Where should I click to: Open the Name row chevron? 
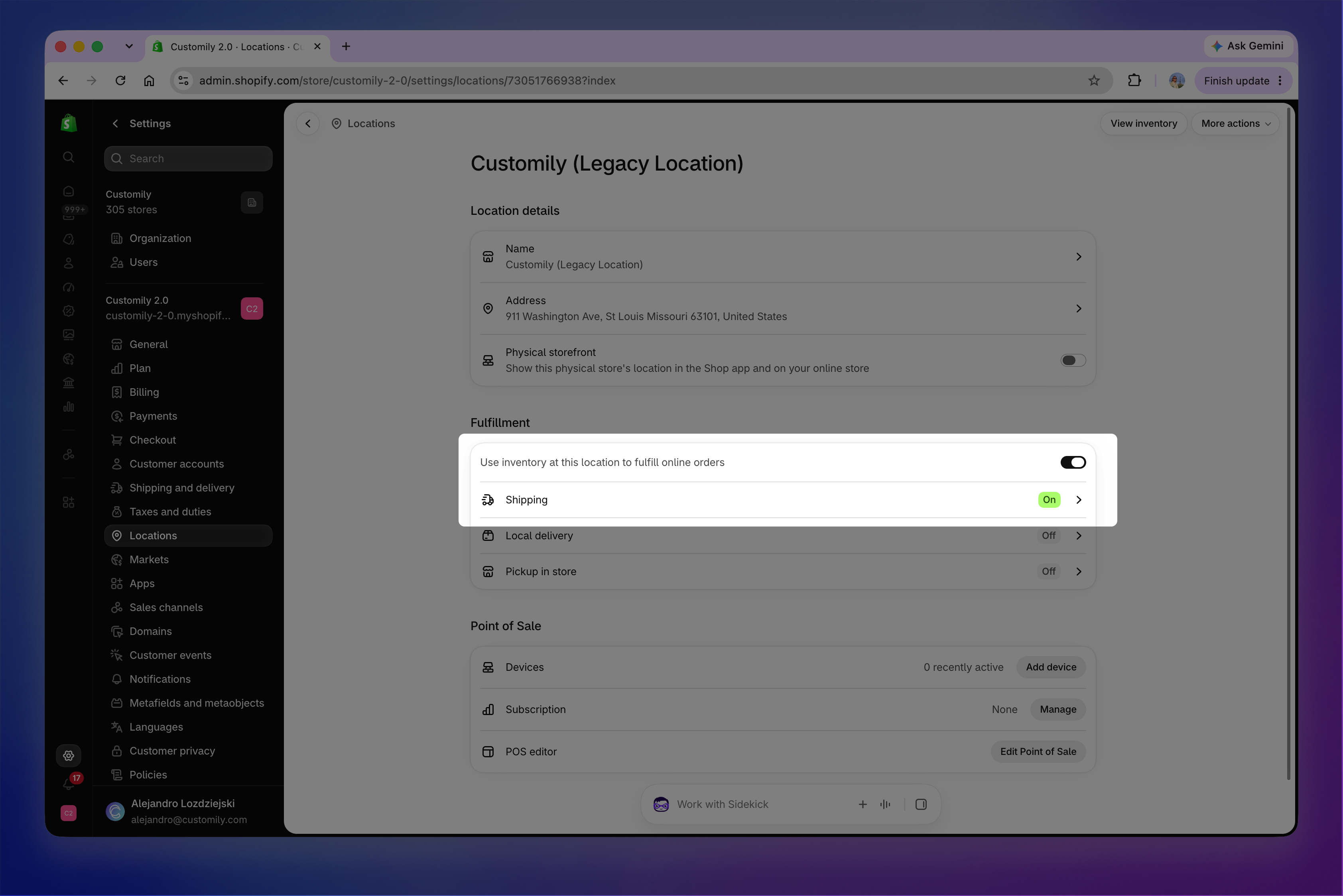pos(1079,257)
